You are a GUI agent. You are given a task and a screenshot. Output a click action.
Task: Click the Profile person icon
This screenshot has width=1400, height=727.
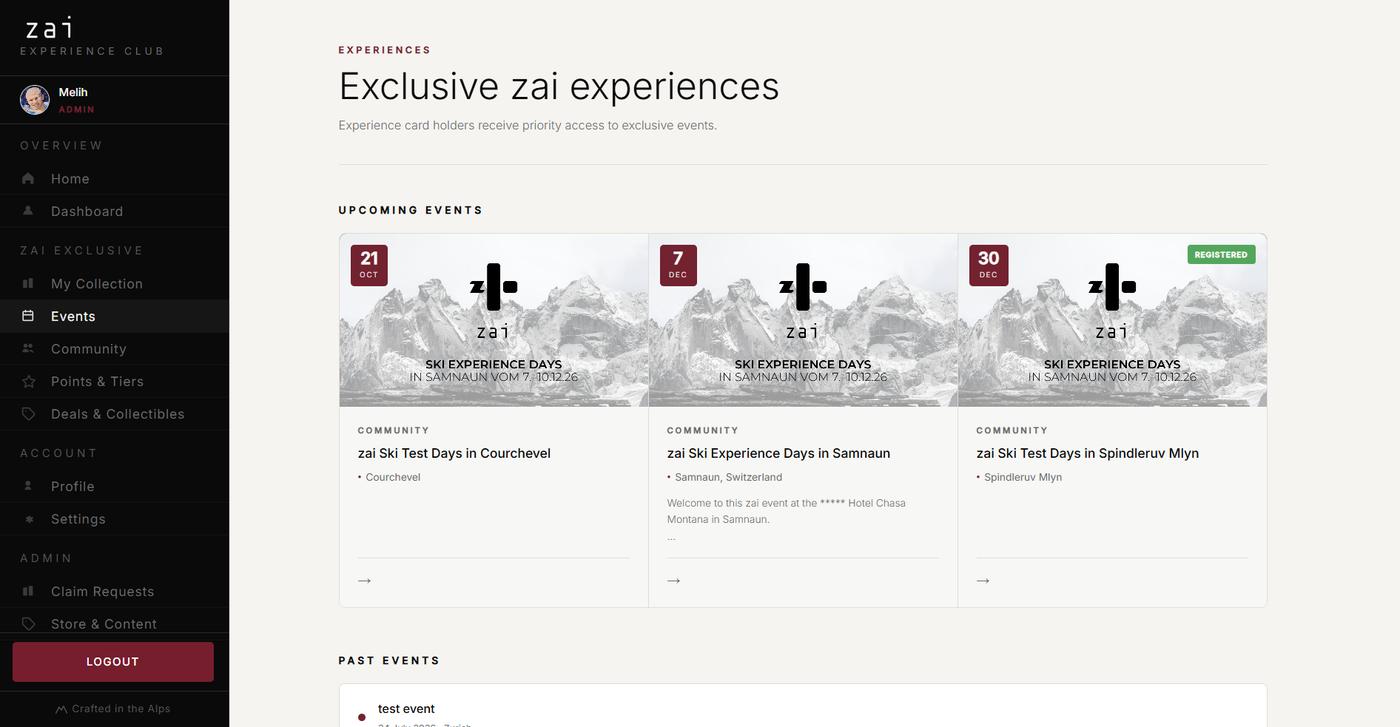pos(28,486)
